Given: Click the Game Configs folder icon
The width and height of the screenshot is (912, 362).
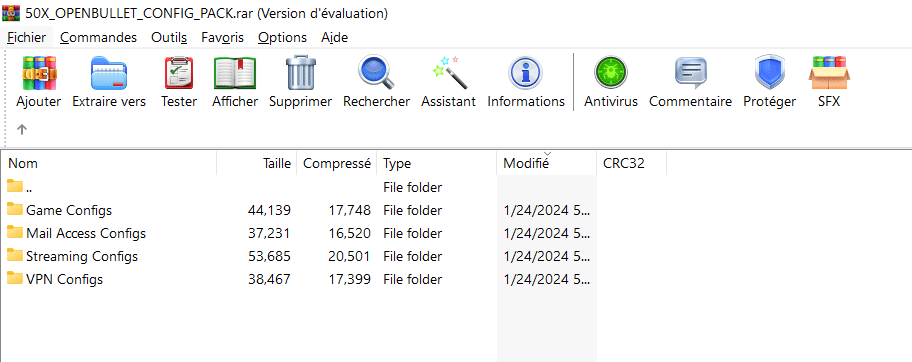Looking at the screenshot, I should click(15, 210).
